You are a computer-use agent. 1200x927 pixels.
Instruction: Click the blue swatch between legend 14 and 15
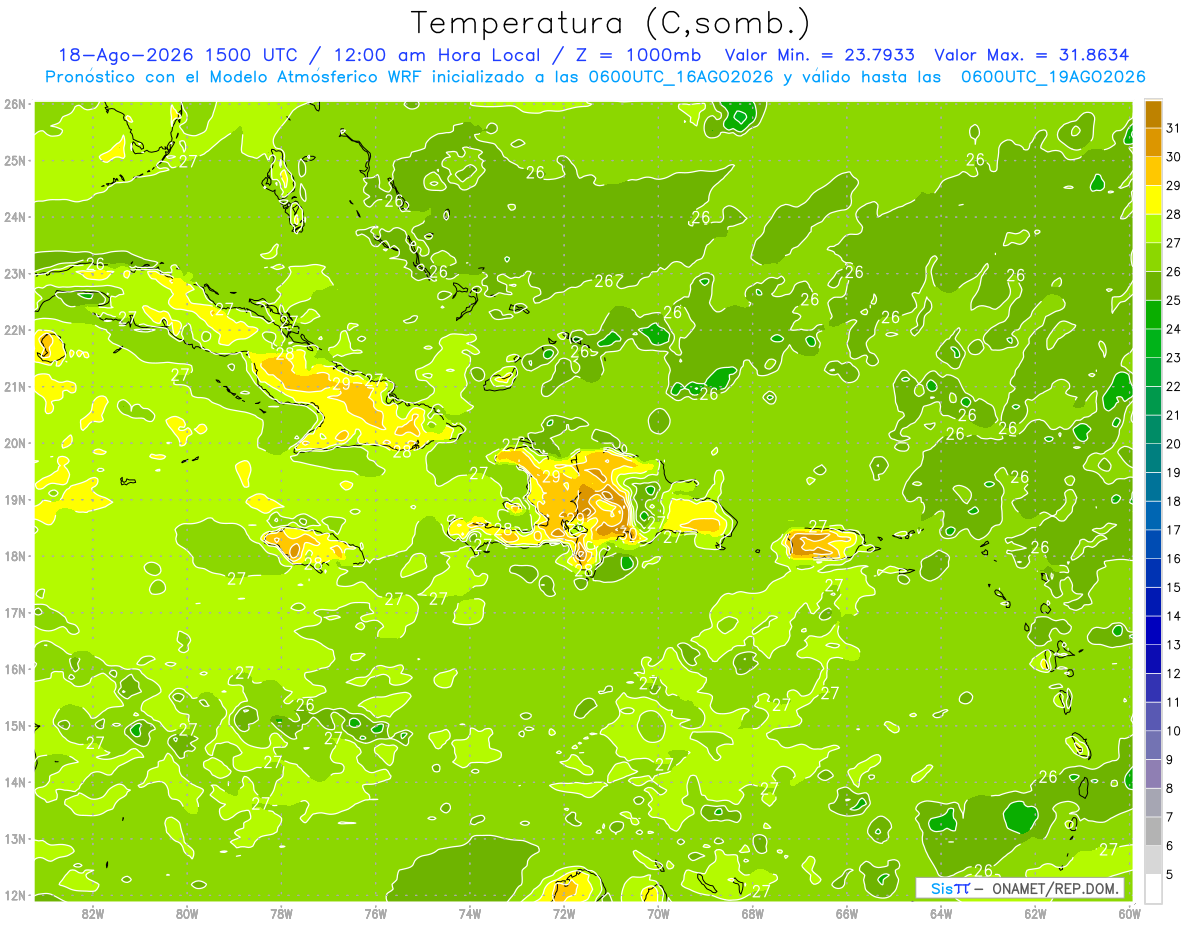point(1153,602)
